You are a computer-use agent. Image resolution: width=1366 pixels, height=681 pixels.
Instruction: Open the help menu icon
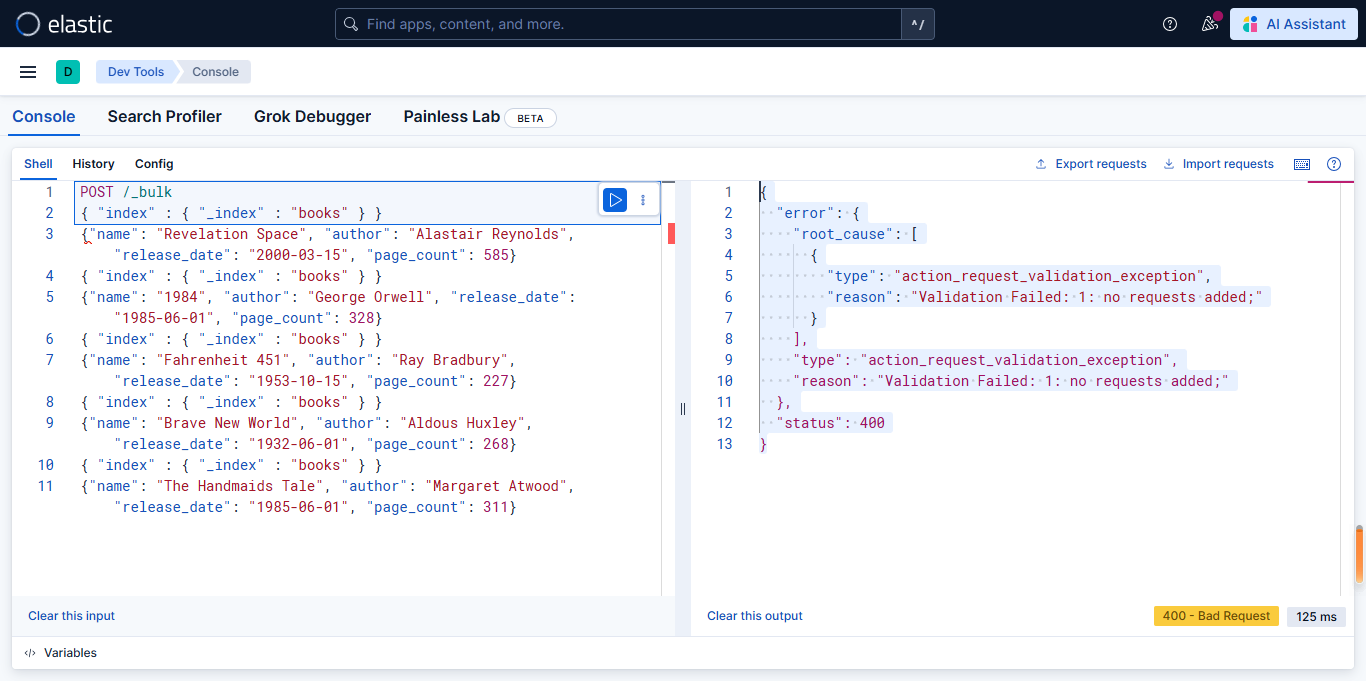[1170, 24]
